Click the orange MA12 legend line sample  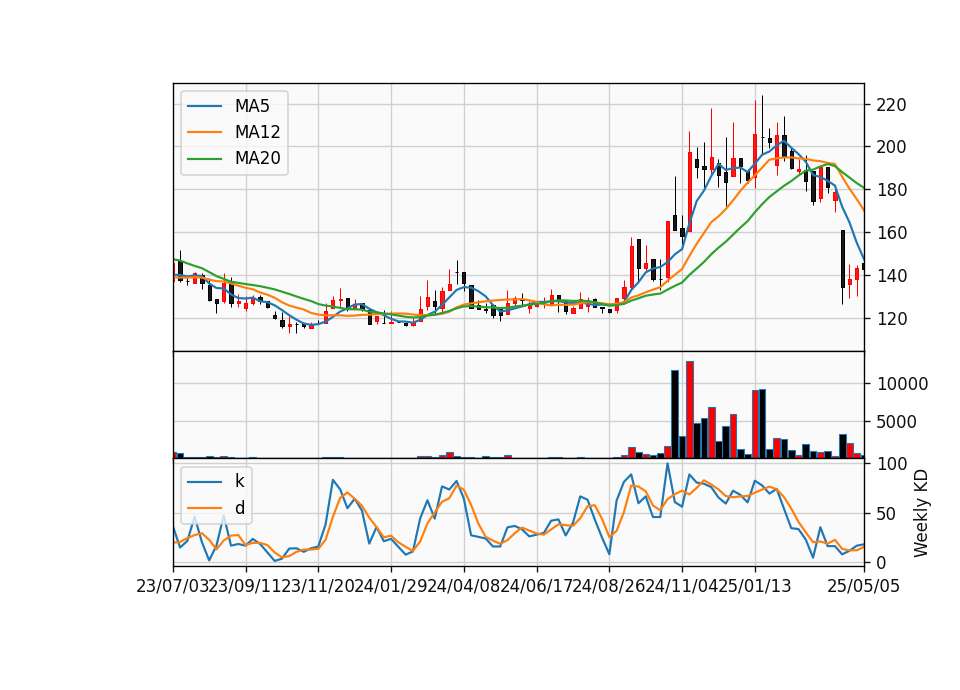click(204, 132)
